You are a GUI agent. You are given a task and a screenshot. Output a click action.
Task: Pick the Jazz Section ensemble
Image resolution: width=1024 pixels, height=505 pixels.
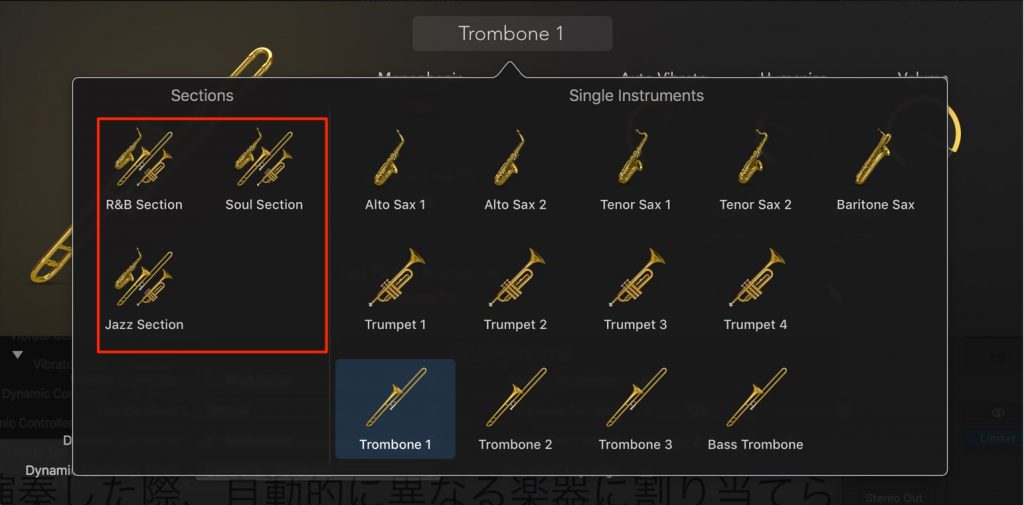pyautogui.click(x=144, y=289)
